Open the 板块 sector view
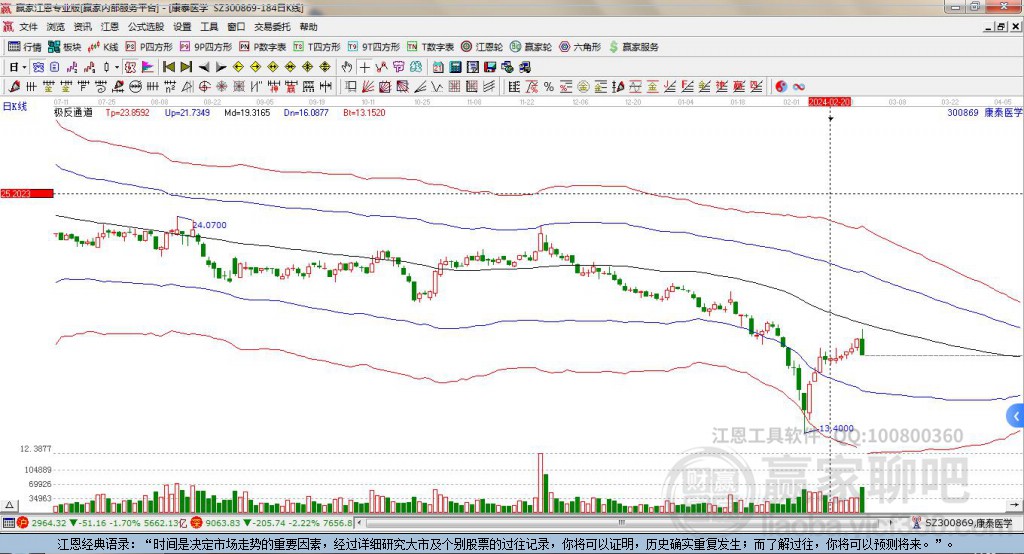 (x=64, y=47)
